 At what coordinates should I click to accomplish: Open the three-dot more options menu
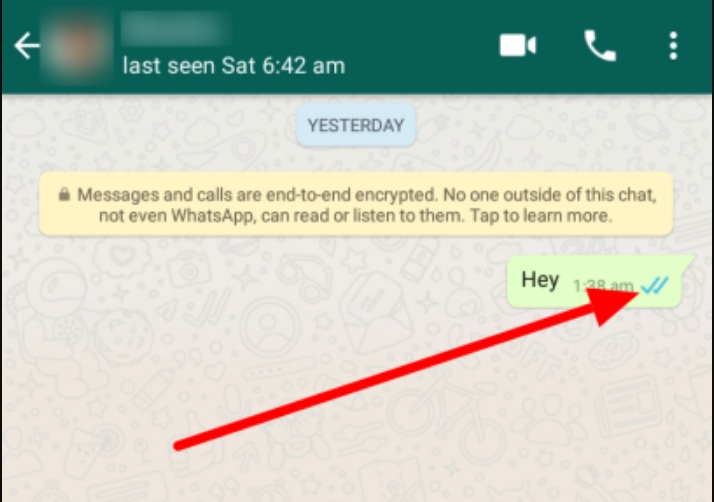click(x=673, y=45)
